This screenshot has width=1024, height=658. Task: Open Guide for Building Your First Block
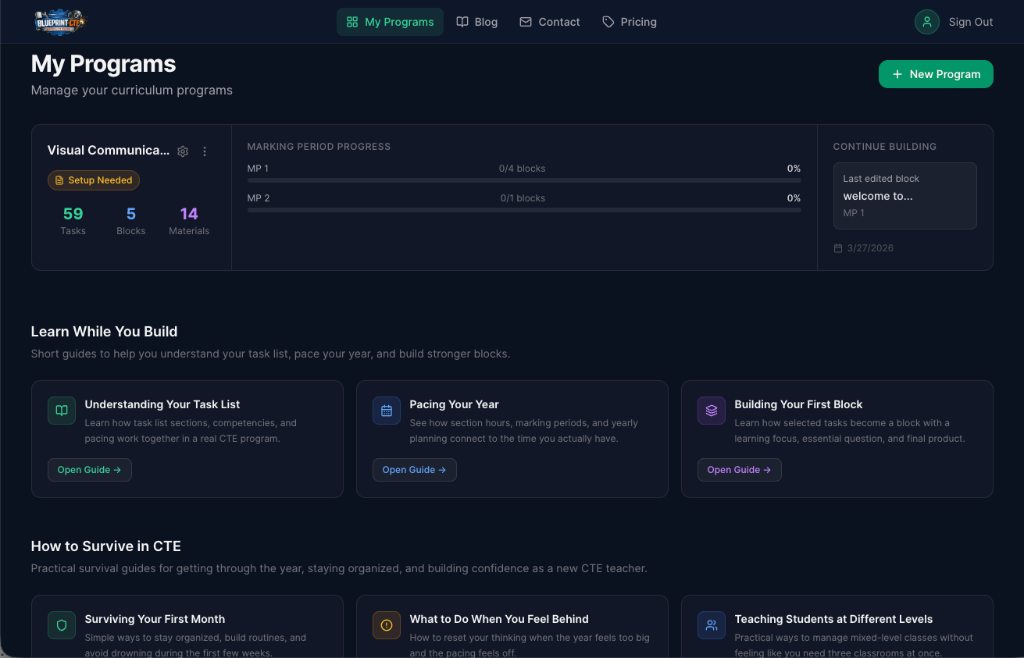tap(739, 469)
